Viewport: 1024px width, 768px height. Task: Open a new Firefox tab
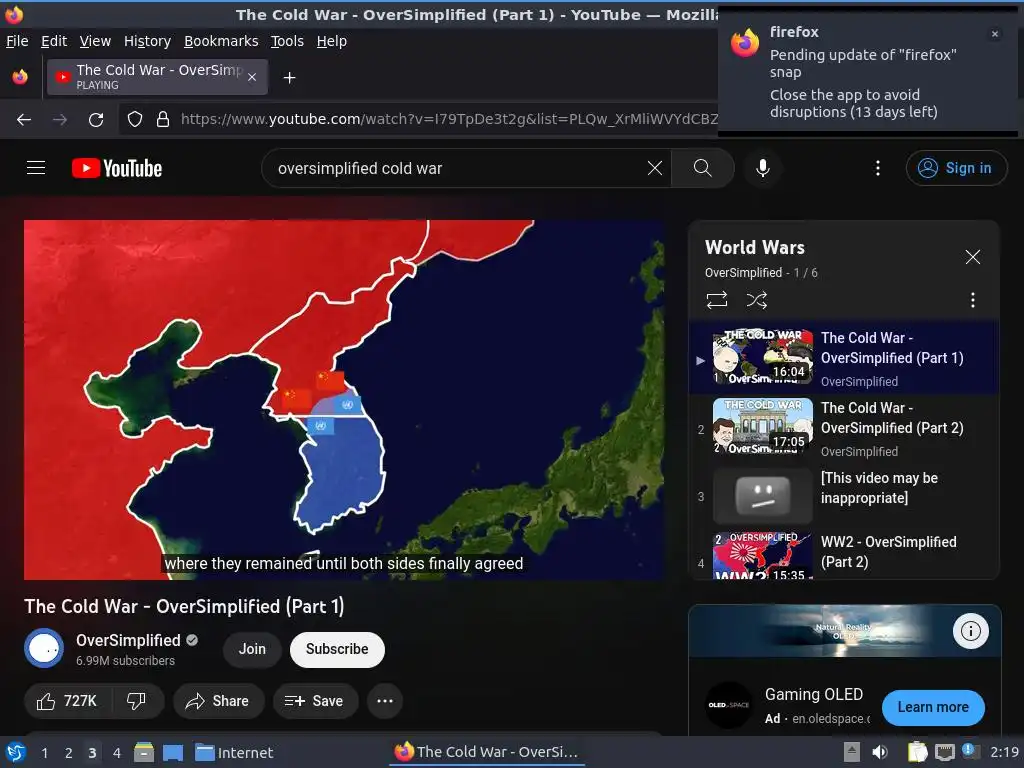289,78
